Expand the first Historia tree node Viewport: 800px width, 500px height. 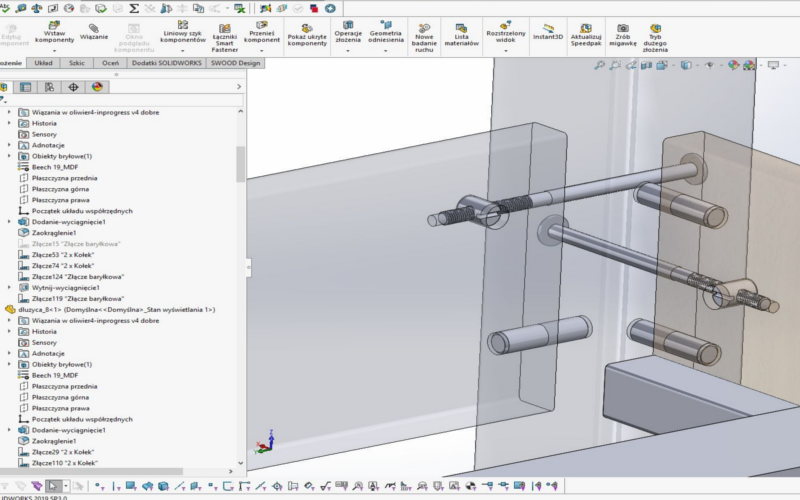click(x=10, y=123)
